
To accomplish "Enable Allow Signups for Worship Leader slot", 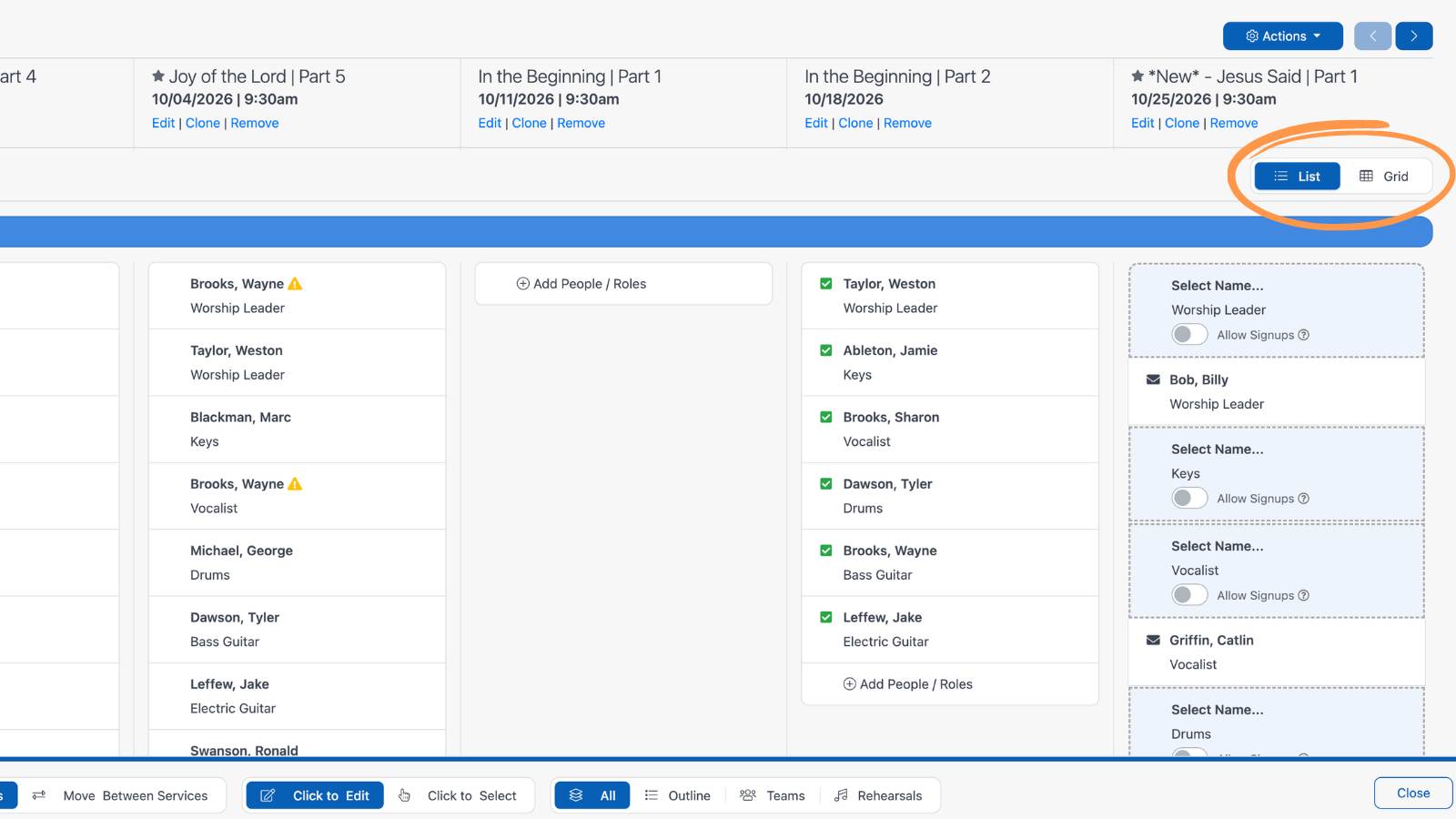I will pos(1189,335).
